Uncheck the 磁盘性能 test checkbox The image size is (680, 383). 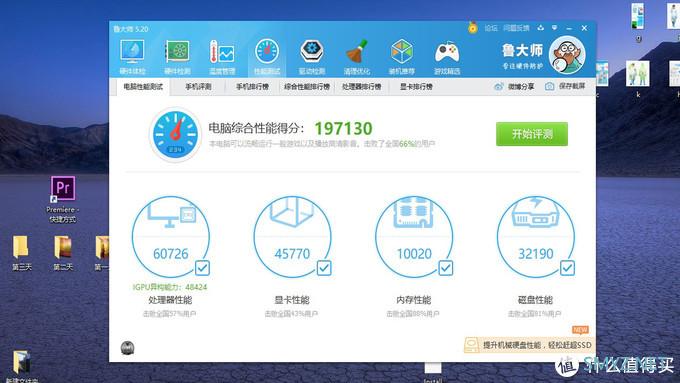click(567, 268)
